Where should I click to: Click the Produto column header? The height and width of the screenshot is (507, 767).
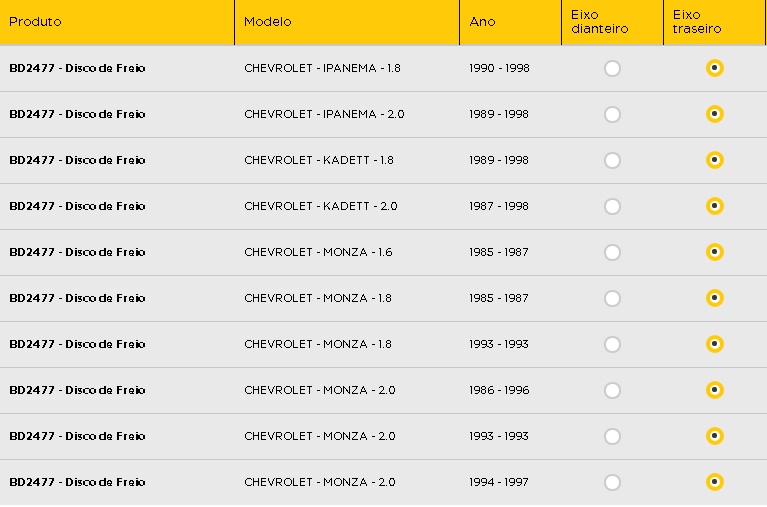point(35,22)
